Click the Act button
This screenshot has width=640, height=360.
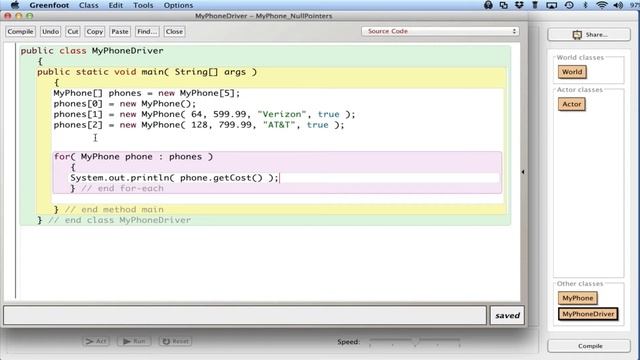coord(96,341)
